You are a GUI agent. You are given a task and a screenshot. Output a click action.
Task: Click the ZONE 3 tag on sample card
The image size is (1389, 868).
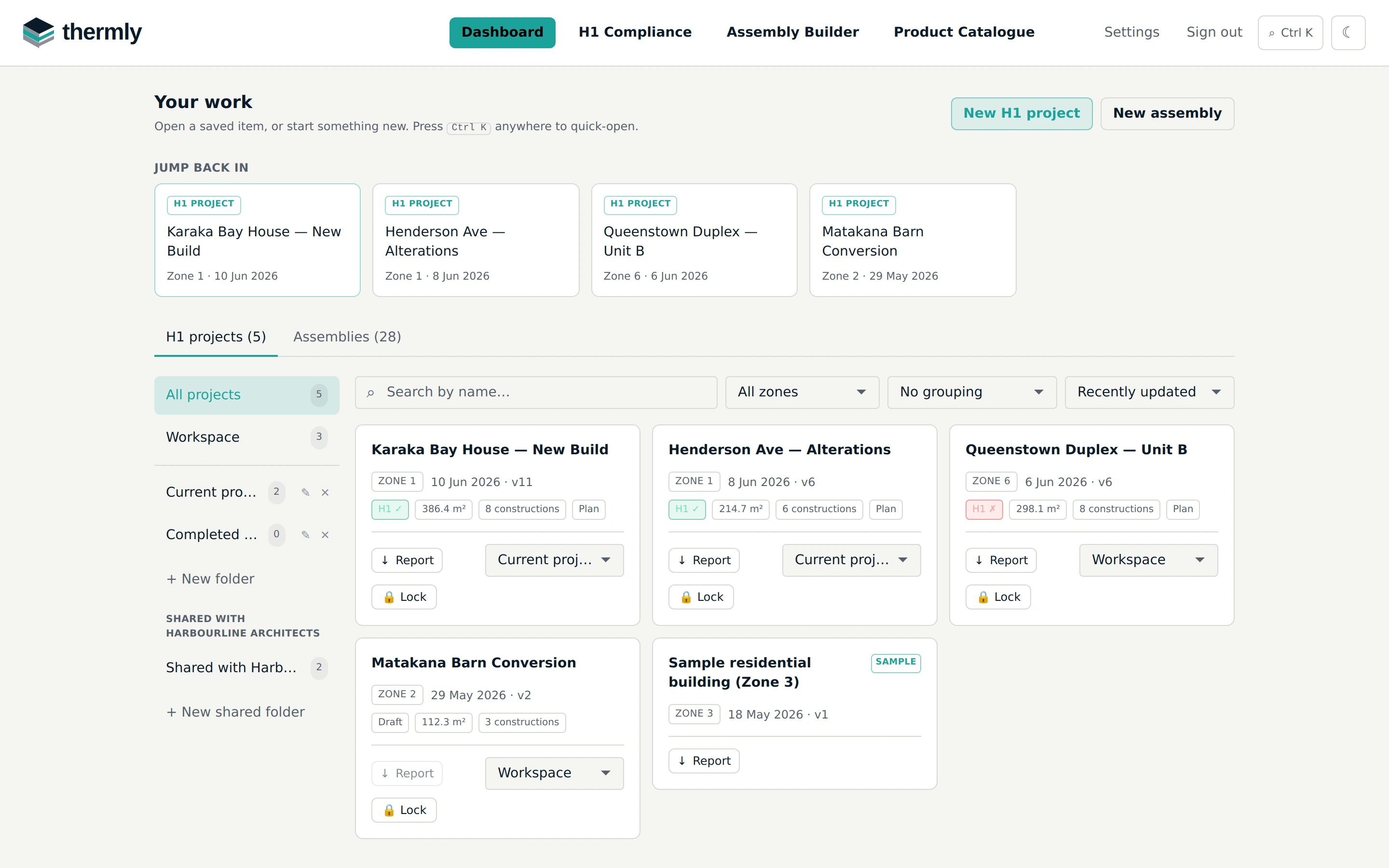pos(694,714)
